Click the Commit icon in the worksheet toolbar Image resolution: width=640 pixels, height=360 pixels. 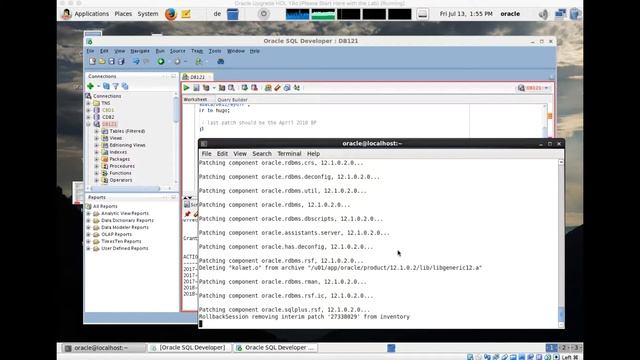click(x=244, y=88)
